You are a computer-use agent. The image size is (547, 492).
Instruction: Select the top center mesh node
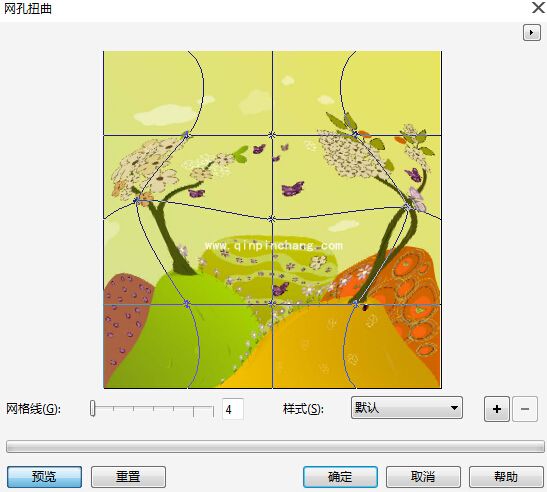point(272,135)
